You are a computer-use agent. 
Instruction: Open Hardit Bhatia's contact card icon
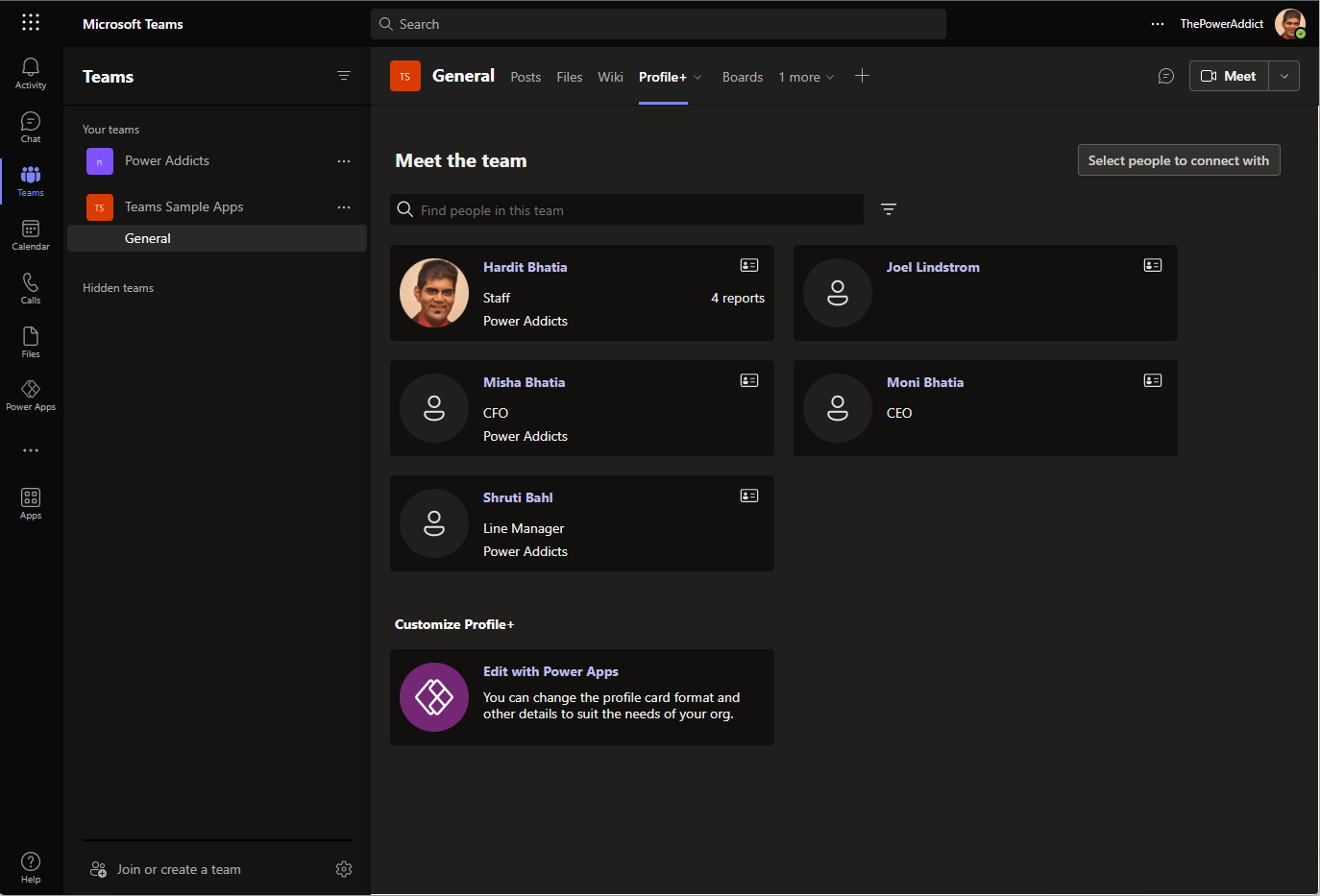point(749,265)
